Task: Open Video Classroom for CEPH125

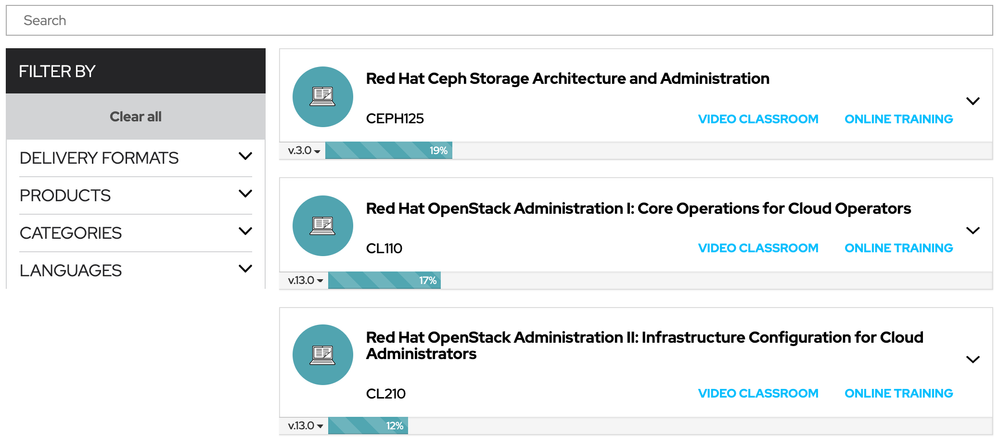Action: tap(757, 119)
